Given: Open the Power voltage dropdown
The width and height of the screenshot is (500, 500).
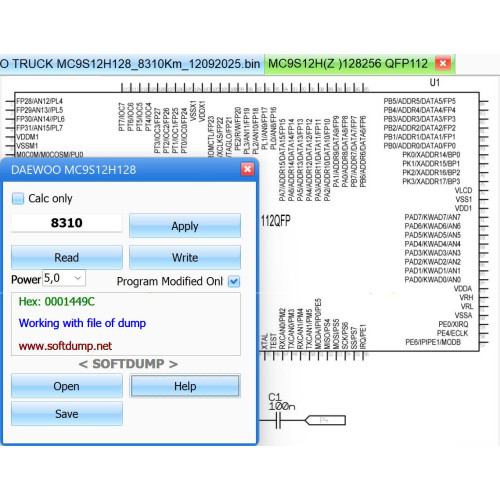Looking at the screenshot, I should click(64, 278).
